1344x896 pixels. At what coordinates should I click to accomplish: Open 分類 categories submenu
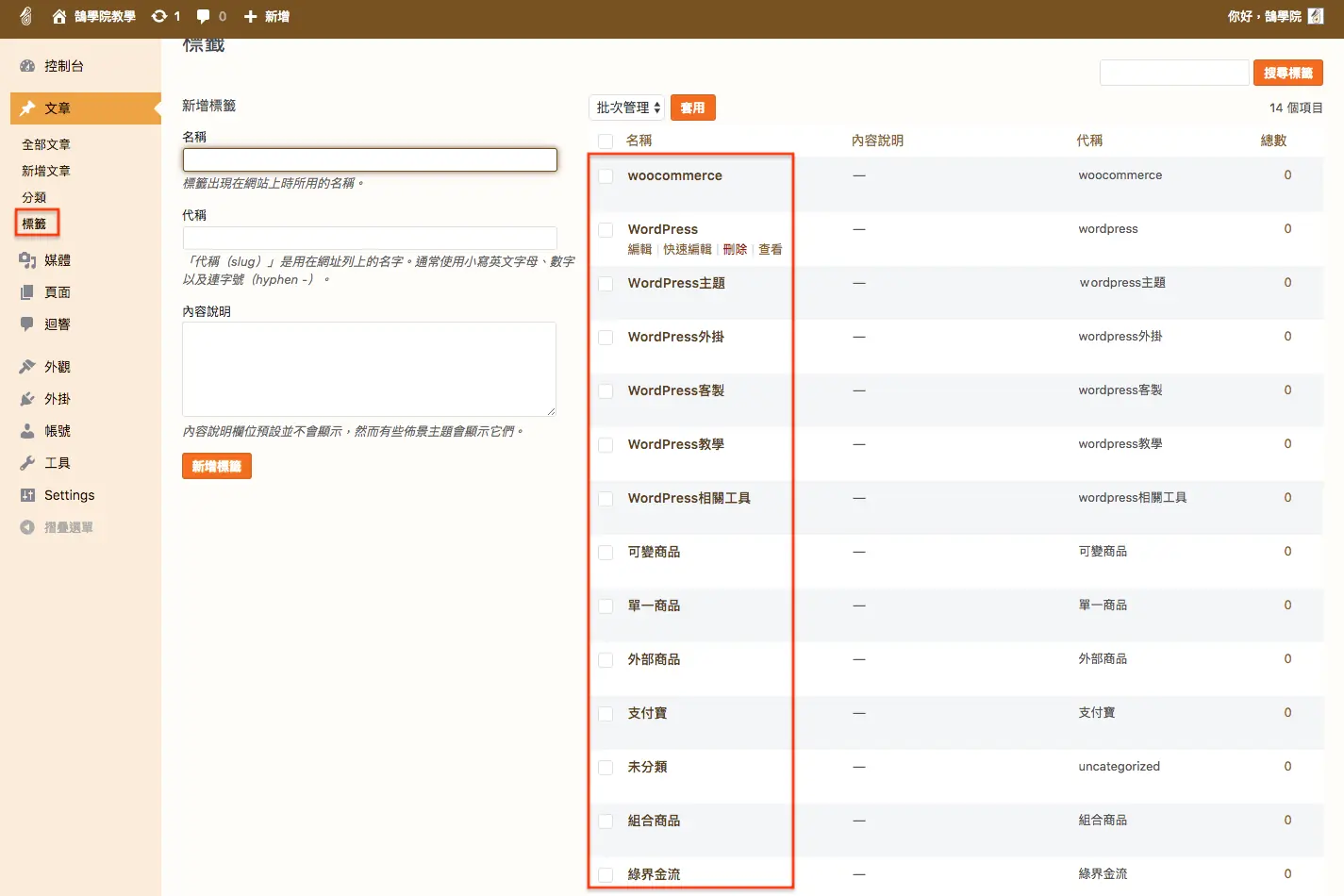34,197
